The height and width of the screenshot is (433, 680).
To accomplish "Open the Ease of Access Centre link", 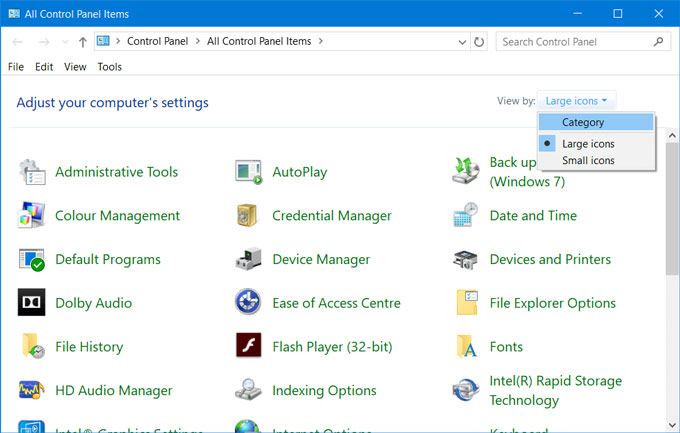I will 336,303.
